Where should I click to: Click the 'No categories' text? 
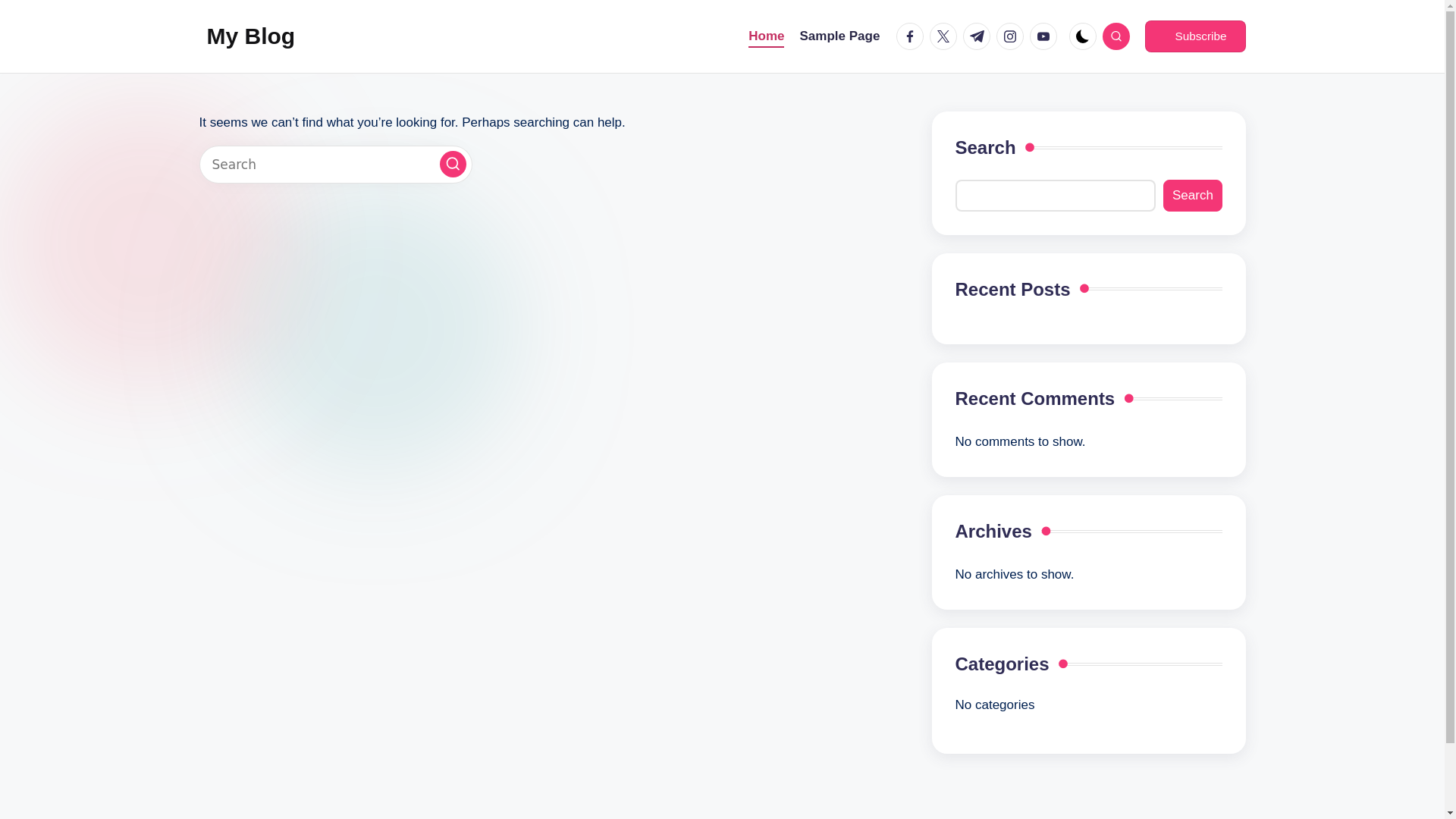995,704
